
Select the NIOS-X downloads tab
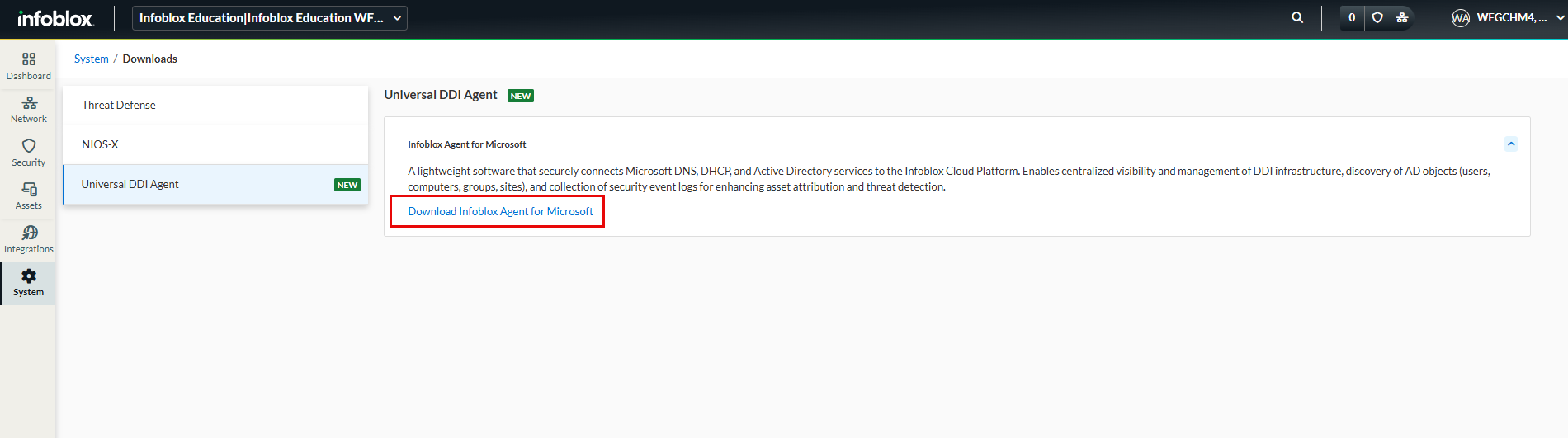(x=215, y=144)
